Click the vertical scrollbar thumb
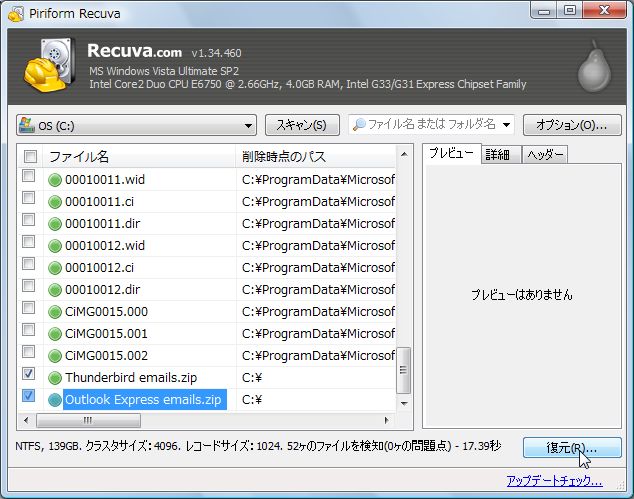Viewport: 634px width, 499px height. point(404,370)
